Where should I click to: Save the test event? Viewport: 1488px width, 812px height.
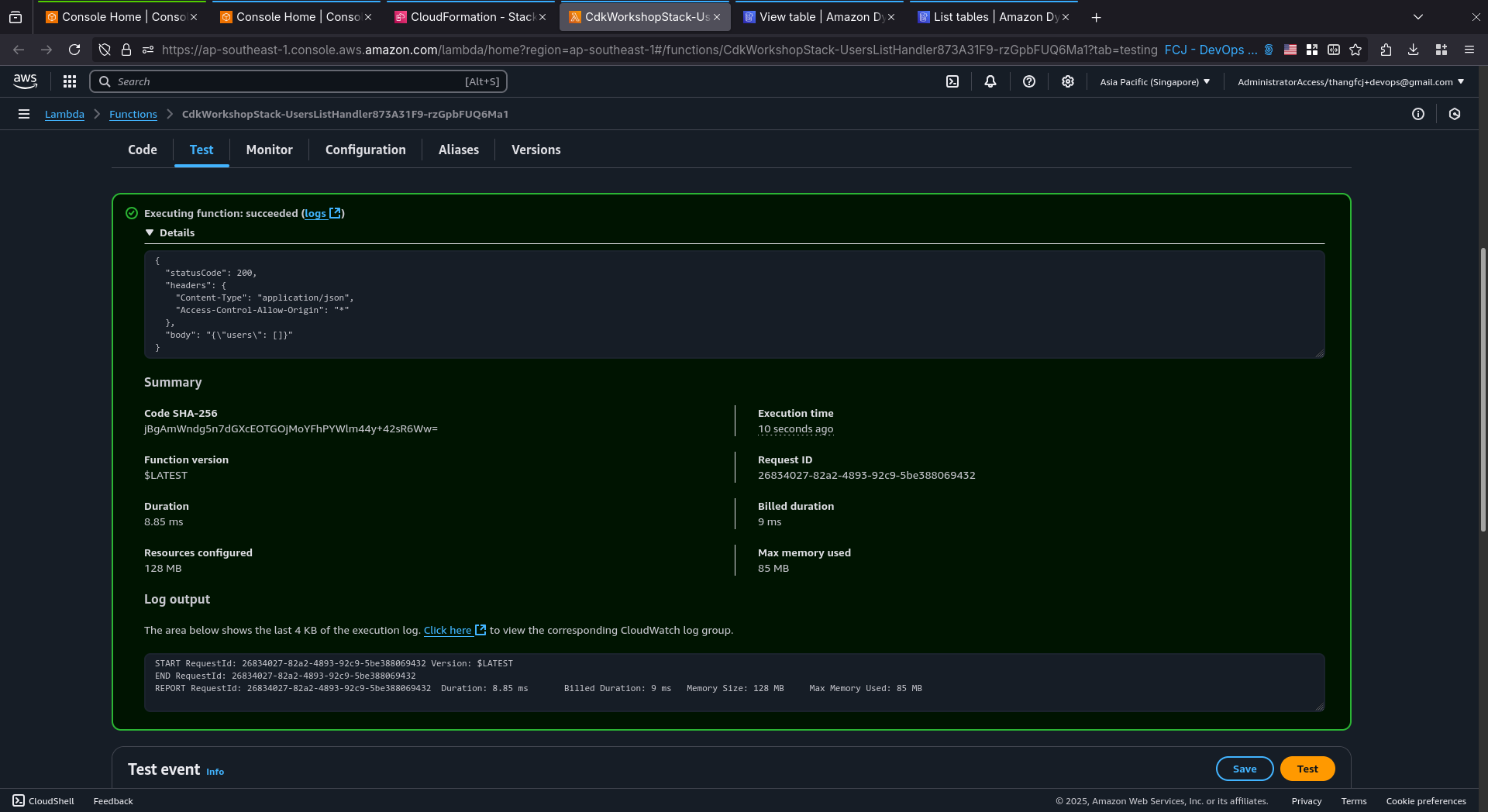point(1245,769)
